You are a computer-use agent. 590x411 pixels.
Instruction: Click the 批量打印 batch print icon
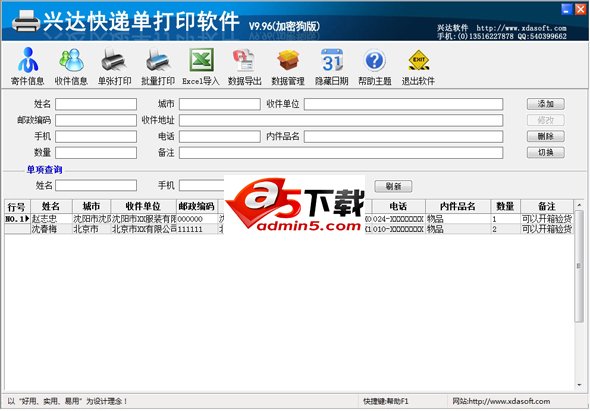pyautogui.click(x=158, y=66)
